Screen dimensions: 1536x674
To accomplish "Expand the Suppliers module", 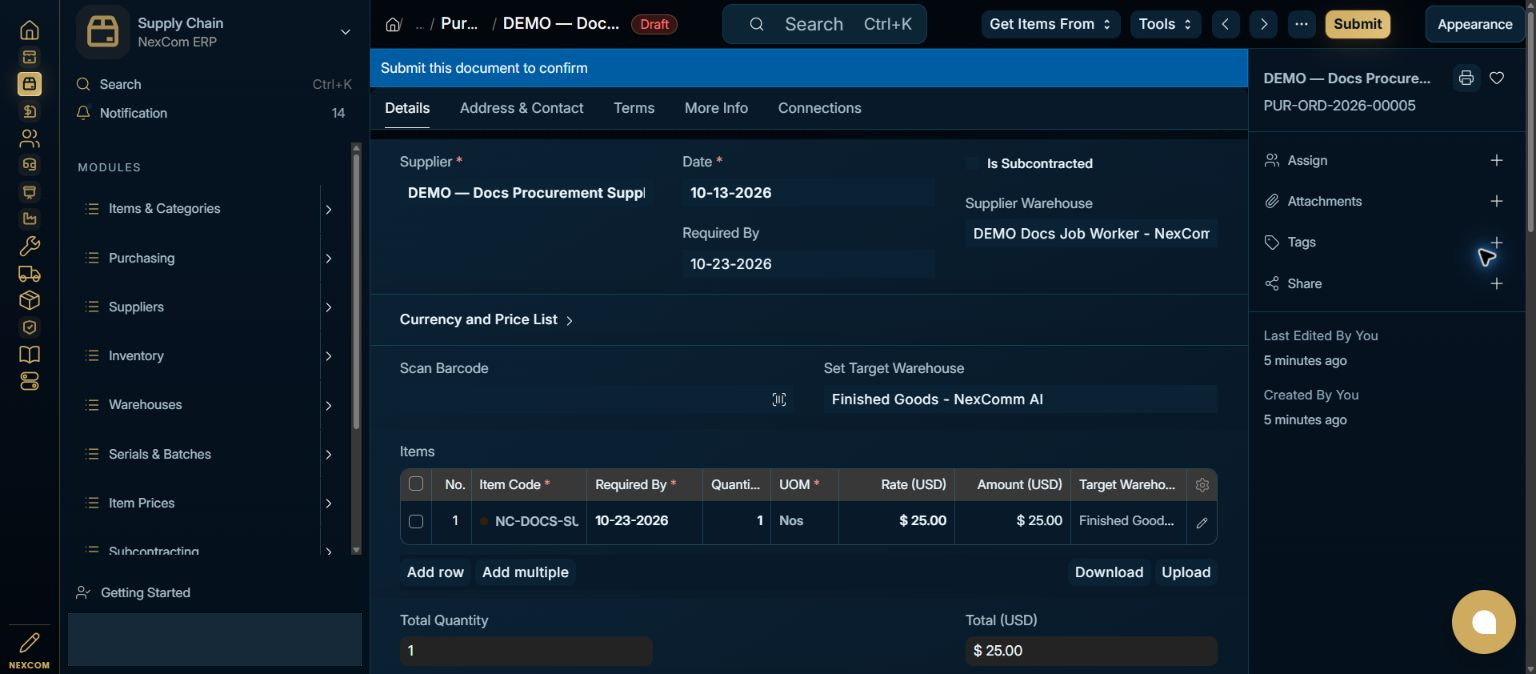I will coord(328,307).
